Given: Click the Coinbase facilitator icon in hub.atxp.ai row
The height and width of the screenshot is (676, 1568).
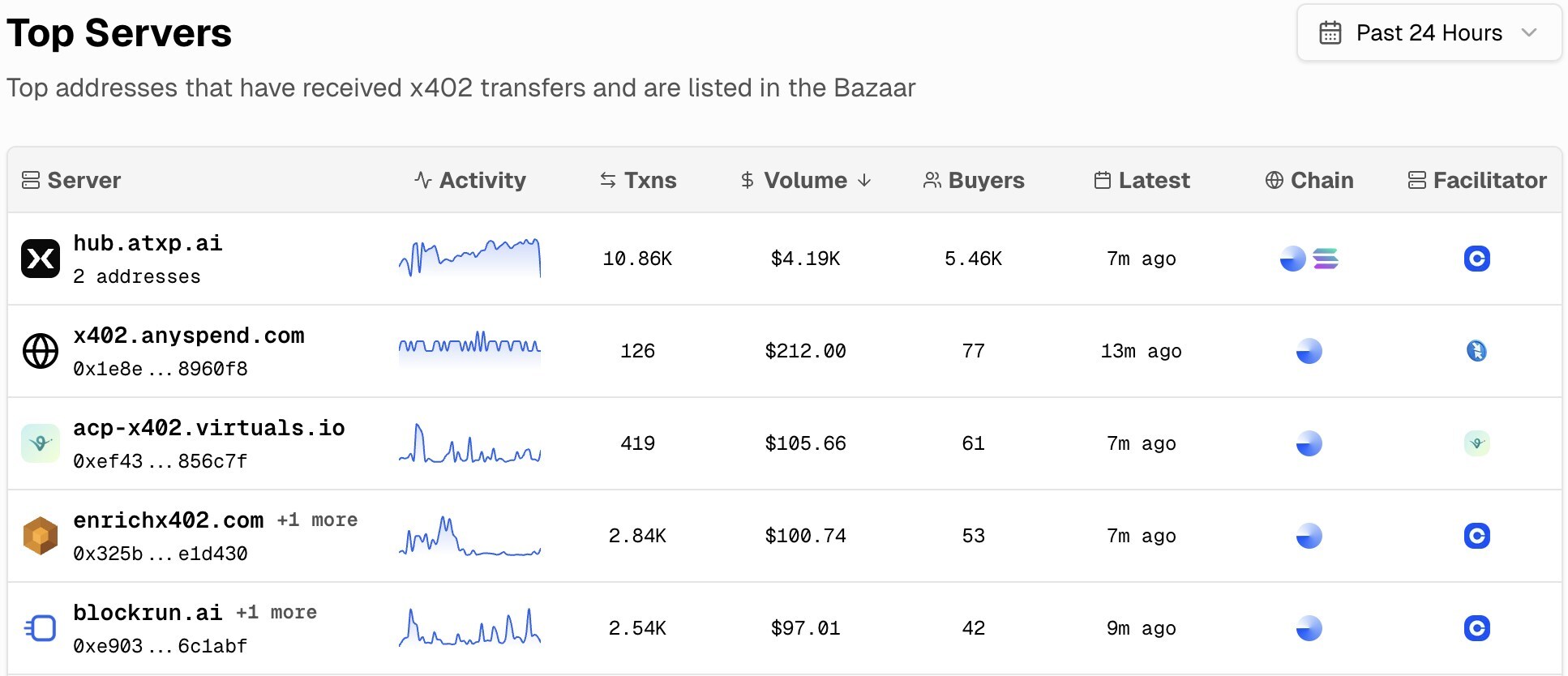Looking at the screenshot, I should tap(1476, 259).
